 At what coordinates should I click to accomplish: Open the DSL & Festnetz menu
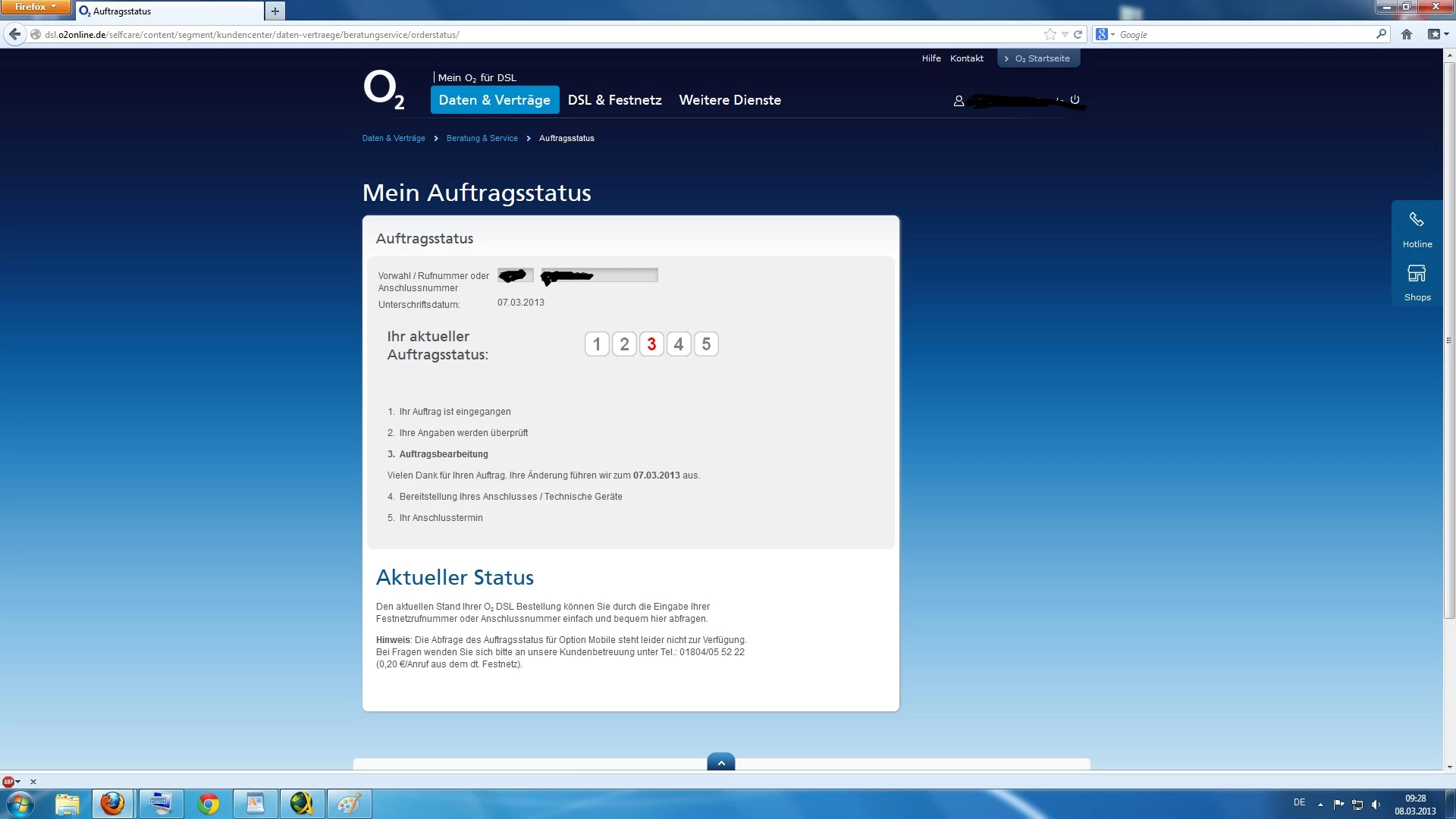coord(614,100)
